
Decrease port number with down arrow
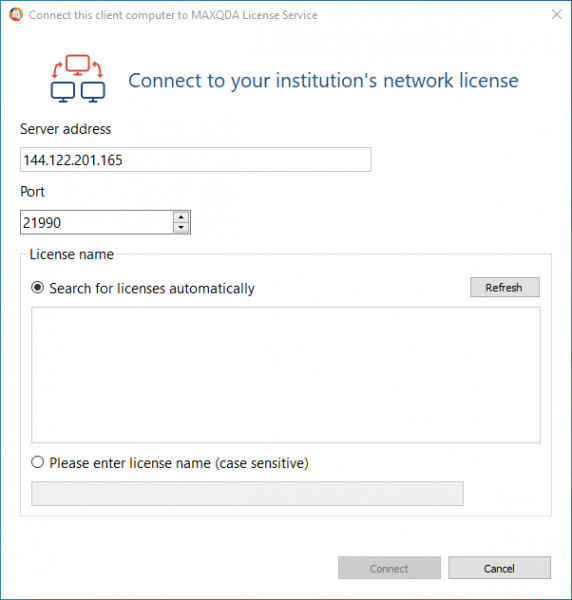tap(181, 227)
